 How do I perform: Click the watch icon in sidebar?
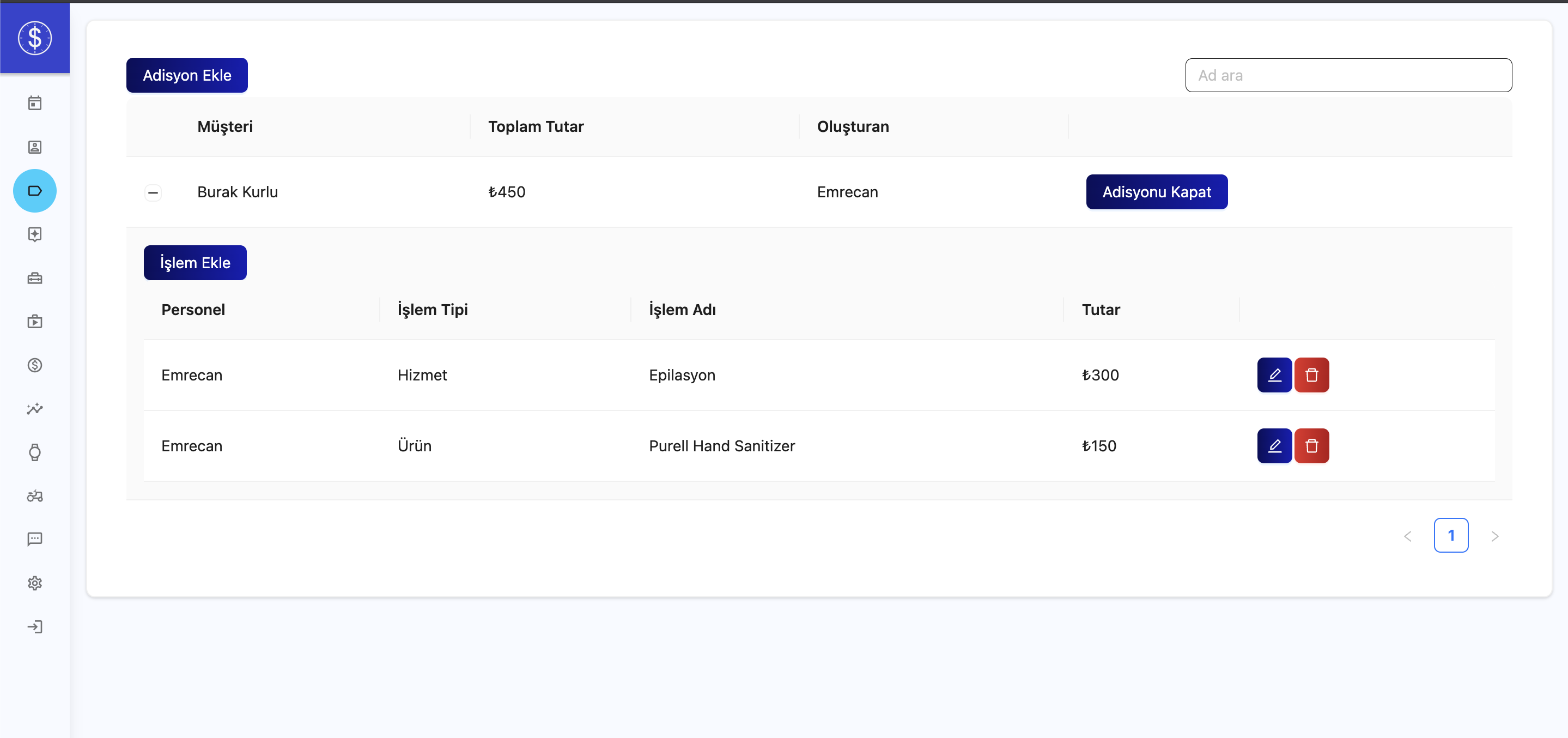[x=35, y=452]
